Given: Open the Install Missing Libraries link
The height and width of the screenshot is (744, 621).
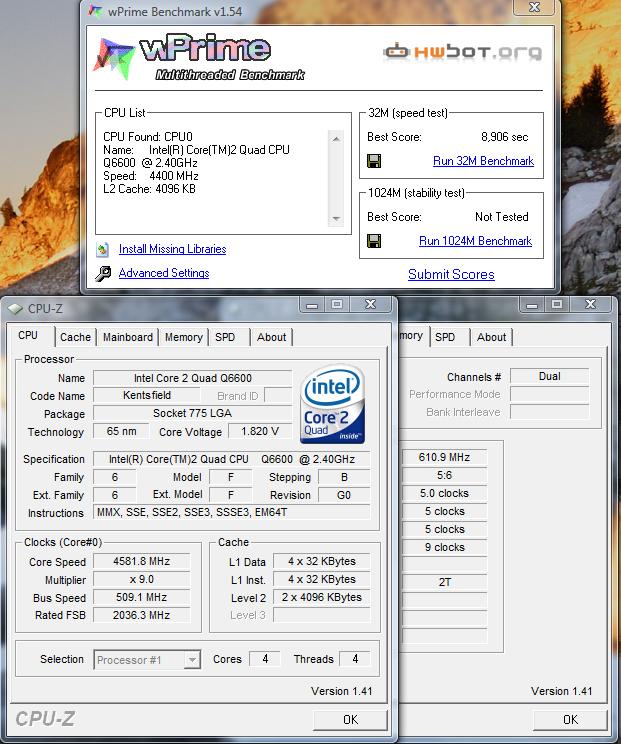Looking at the screenshot, I should [172, 249].
